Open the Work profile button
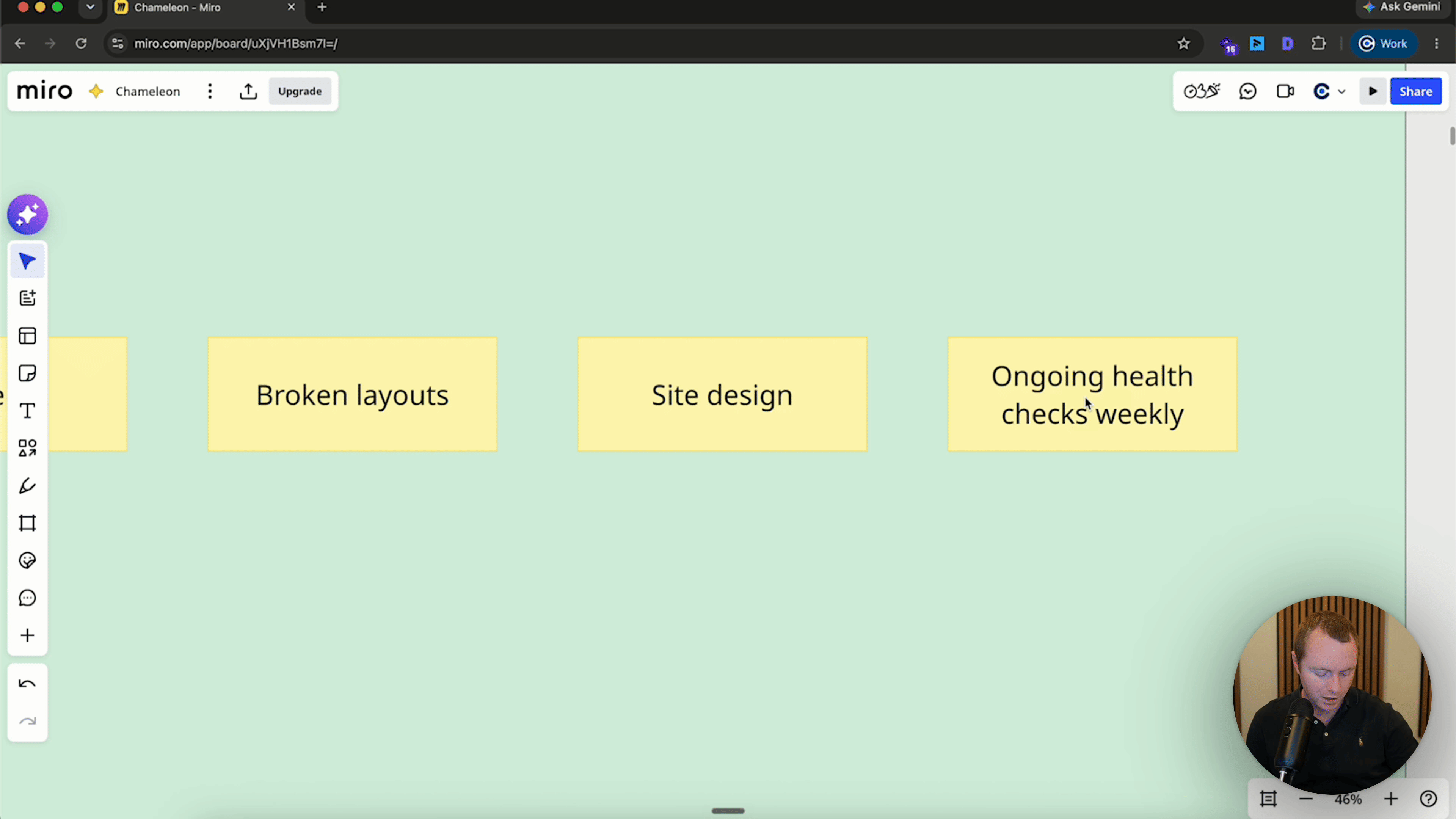This screenshot has width=1456, height=819. (1384, 44)
